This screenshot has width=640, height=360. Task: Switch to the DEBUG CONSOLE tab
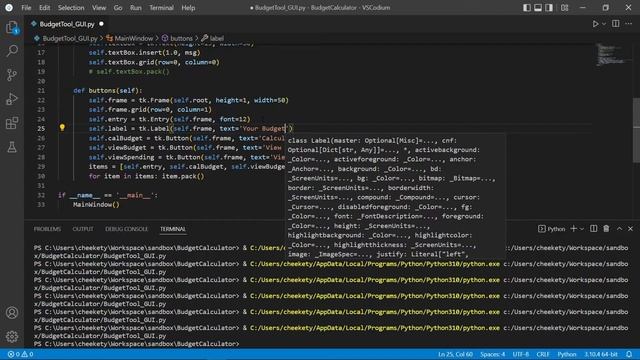tap(127, 229)
